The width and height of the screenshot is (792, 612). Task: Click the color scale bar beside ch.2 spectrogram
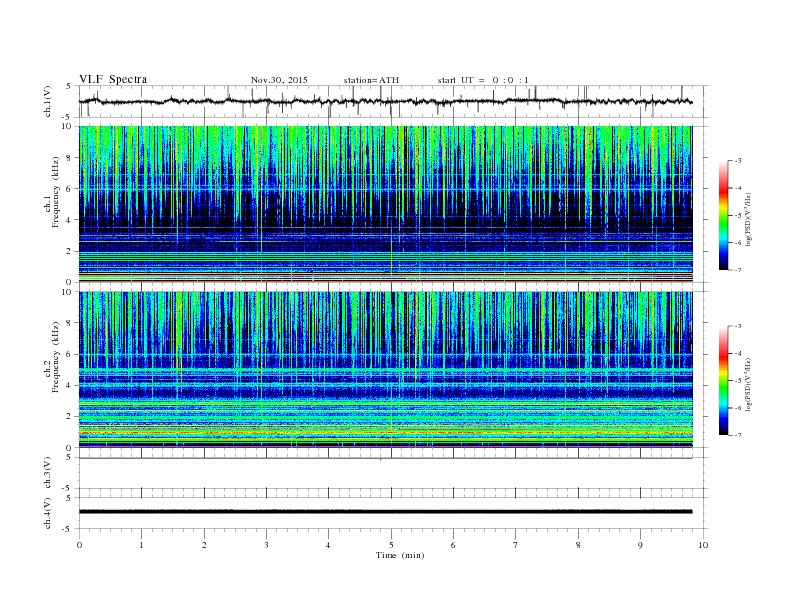click(724, 381)
